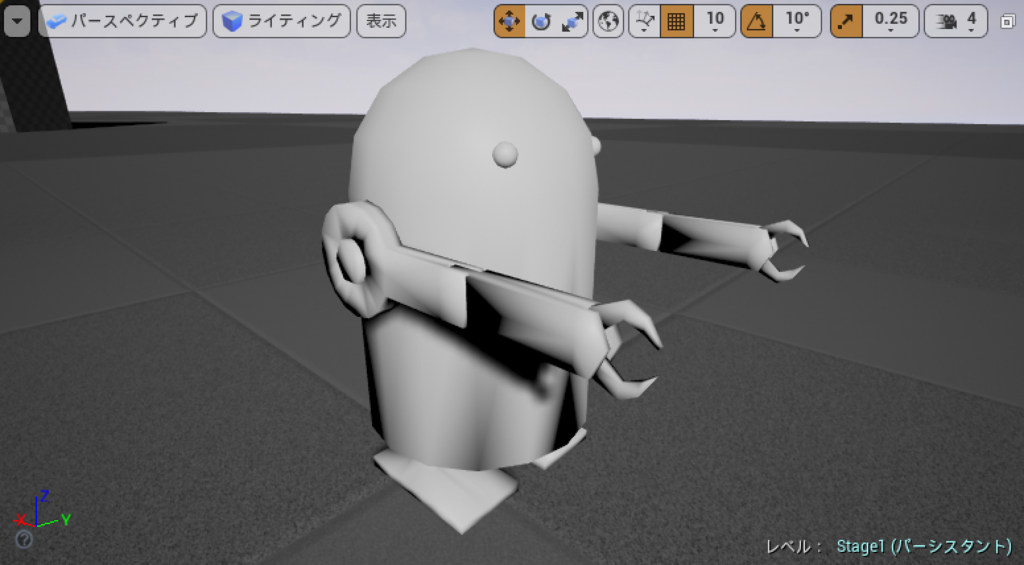Click the help question mark icon
This screenshot has width=1024, height=565.
pyautogui.click(x=24, y=540)
